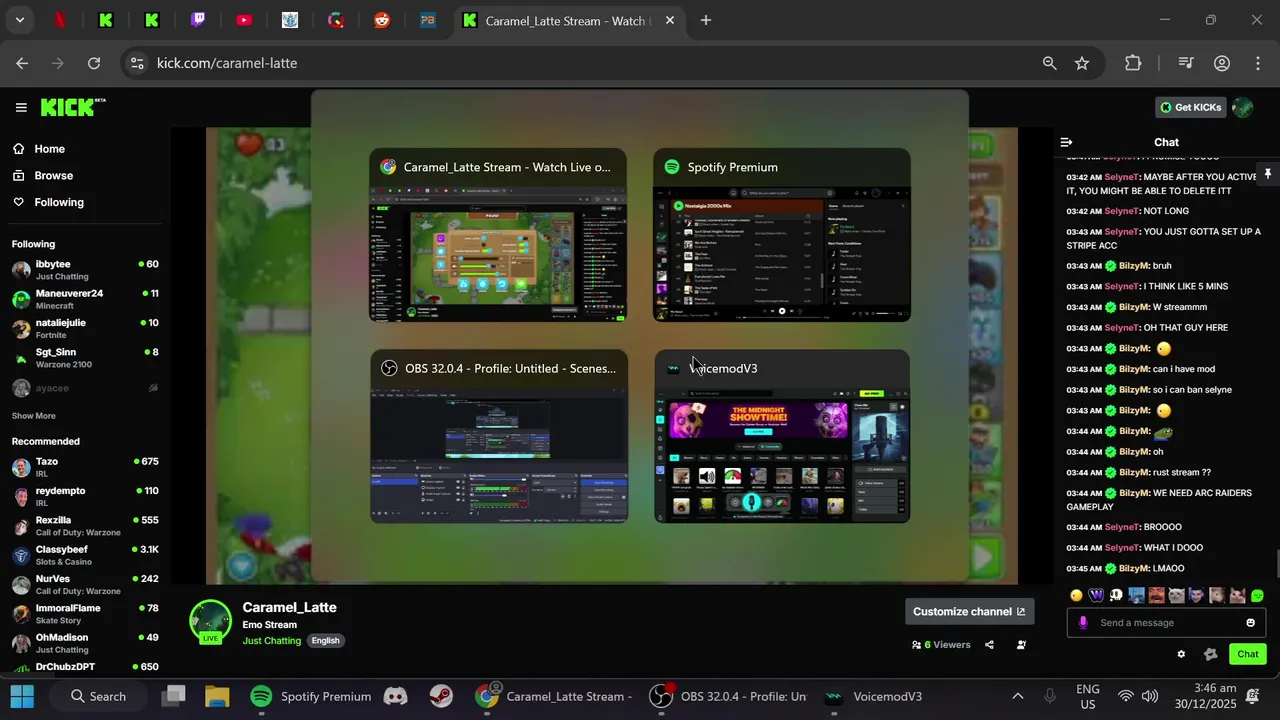Open recommended channel NurVes
The image size is (1280, 720).
tap(85, 584)
